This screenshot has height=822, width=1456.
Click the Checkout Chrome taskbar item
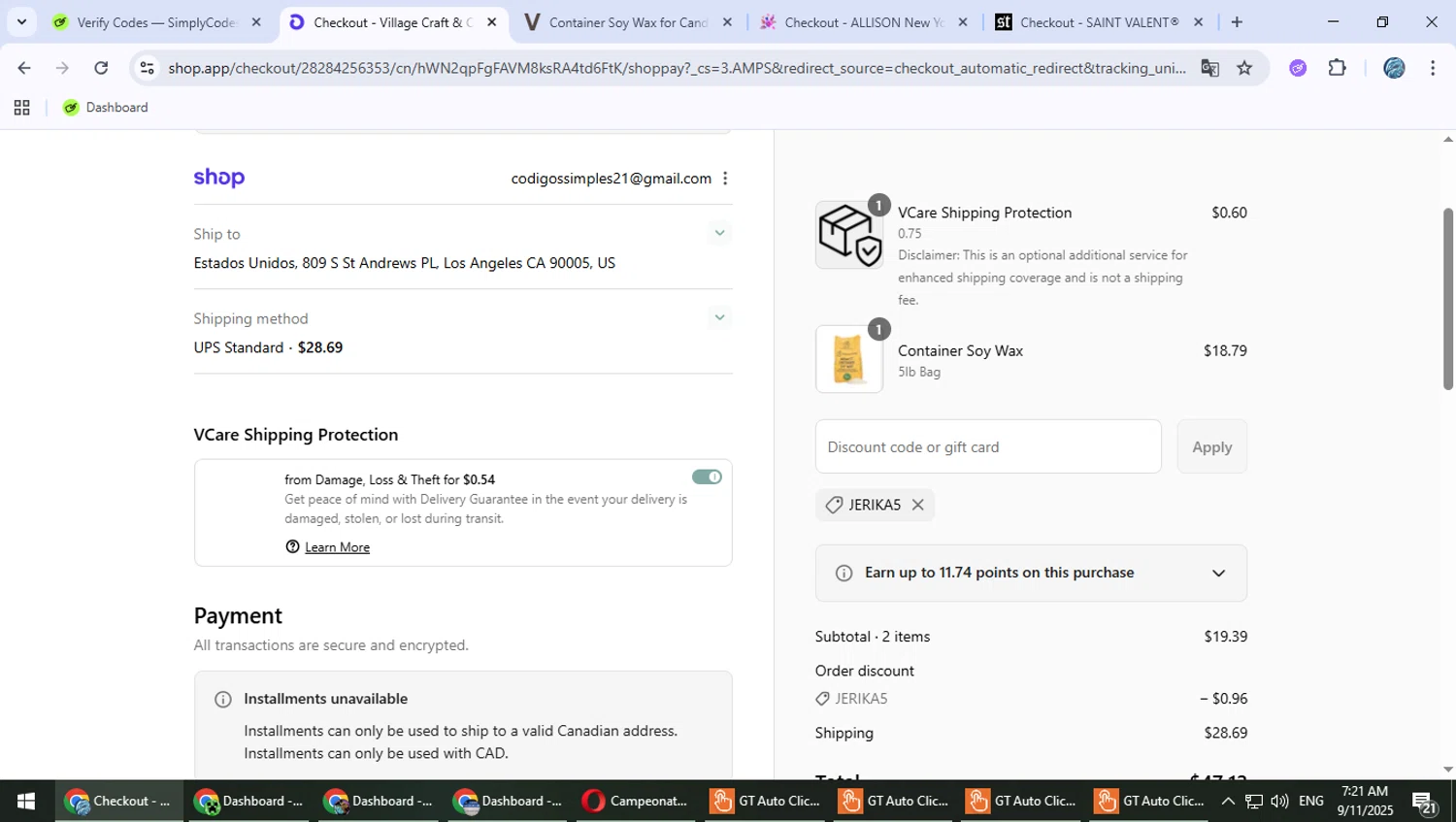click(x=118, y=801)
